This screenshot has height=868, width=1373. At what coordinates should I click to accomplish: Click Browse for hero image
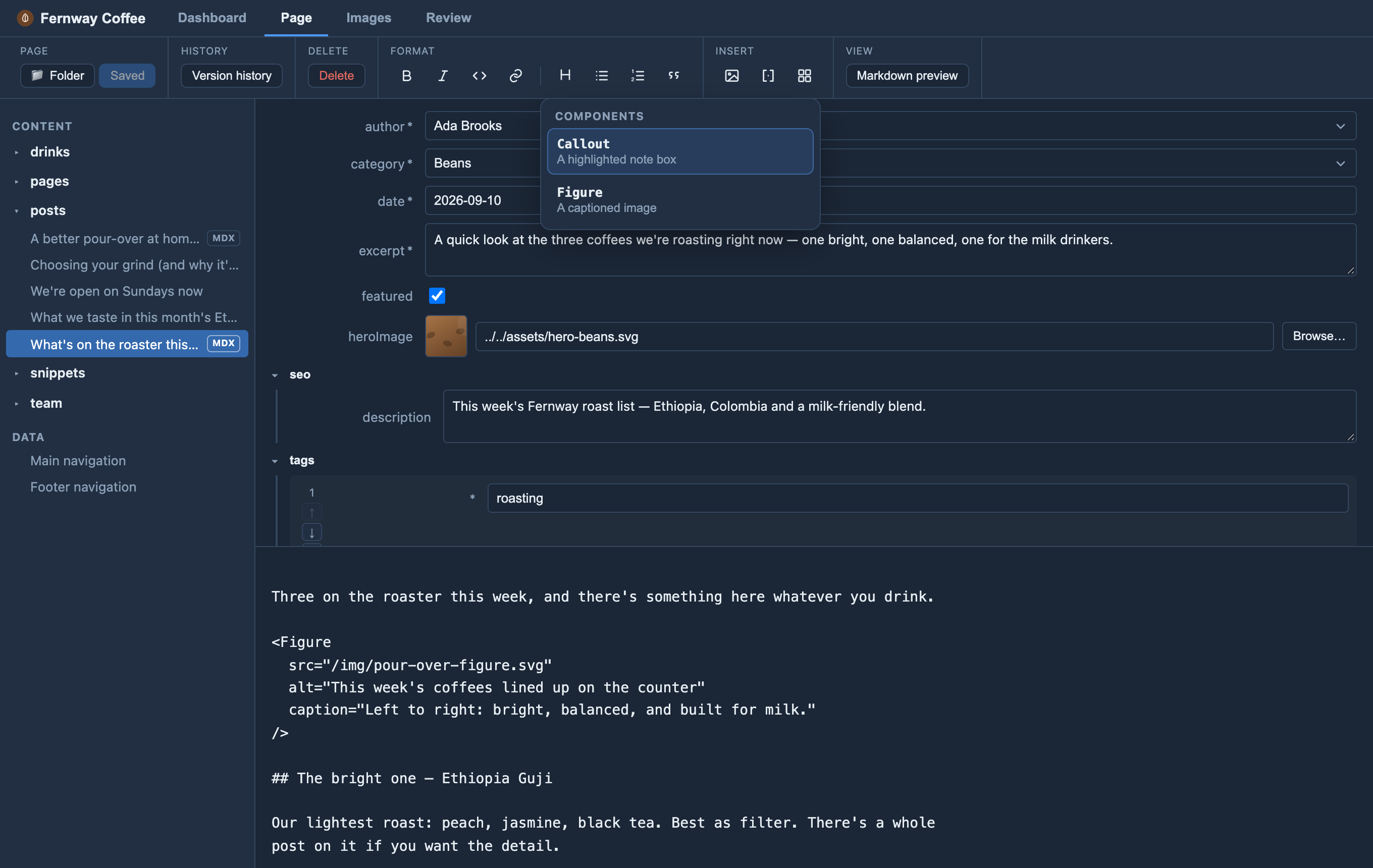[1319, 336]
